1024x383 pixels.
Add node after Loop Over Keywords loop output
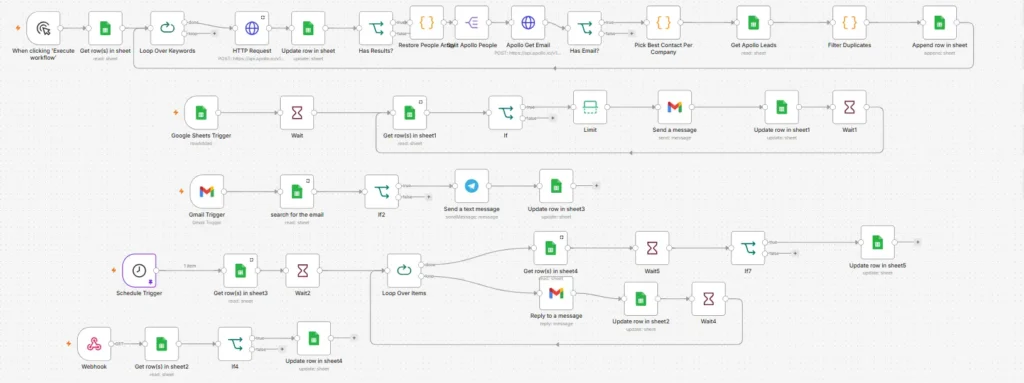(215, 33)
